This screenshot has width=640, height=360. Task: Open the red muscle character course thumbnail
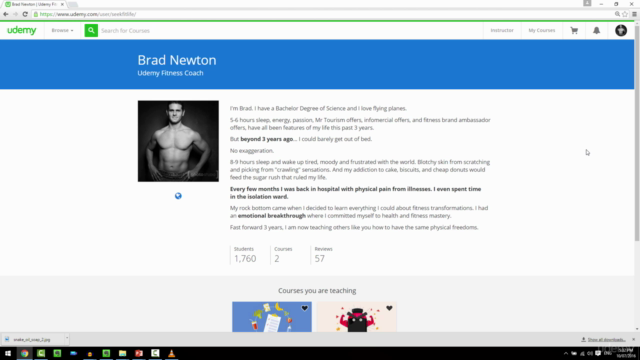coord(357,317)
